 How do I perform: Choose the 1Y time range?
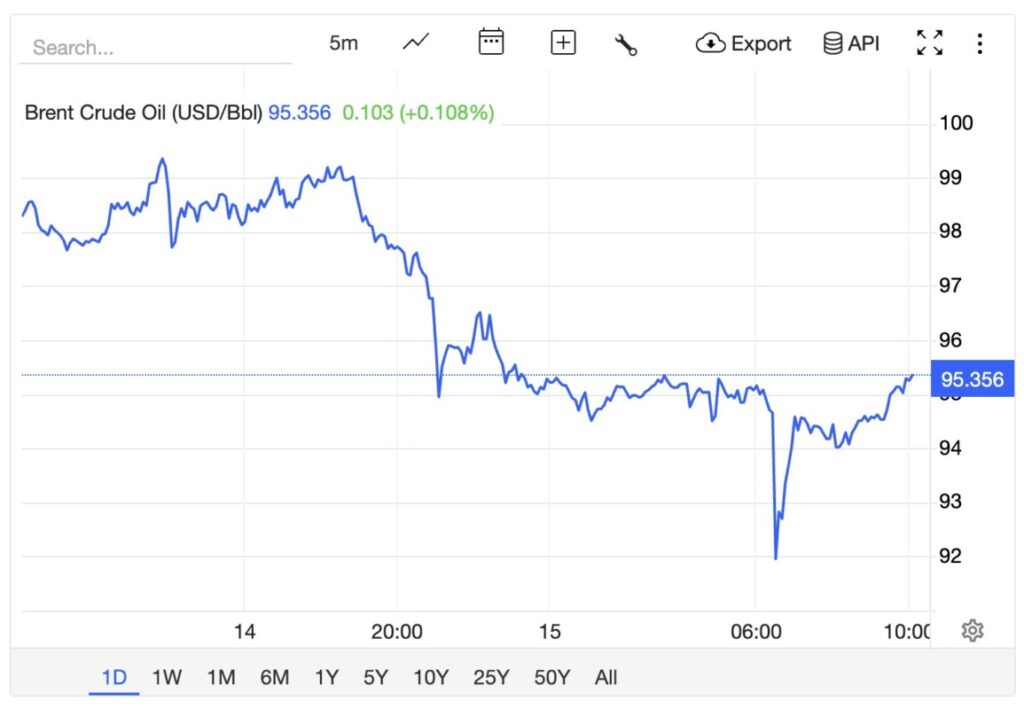(326, 677)
